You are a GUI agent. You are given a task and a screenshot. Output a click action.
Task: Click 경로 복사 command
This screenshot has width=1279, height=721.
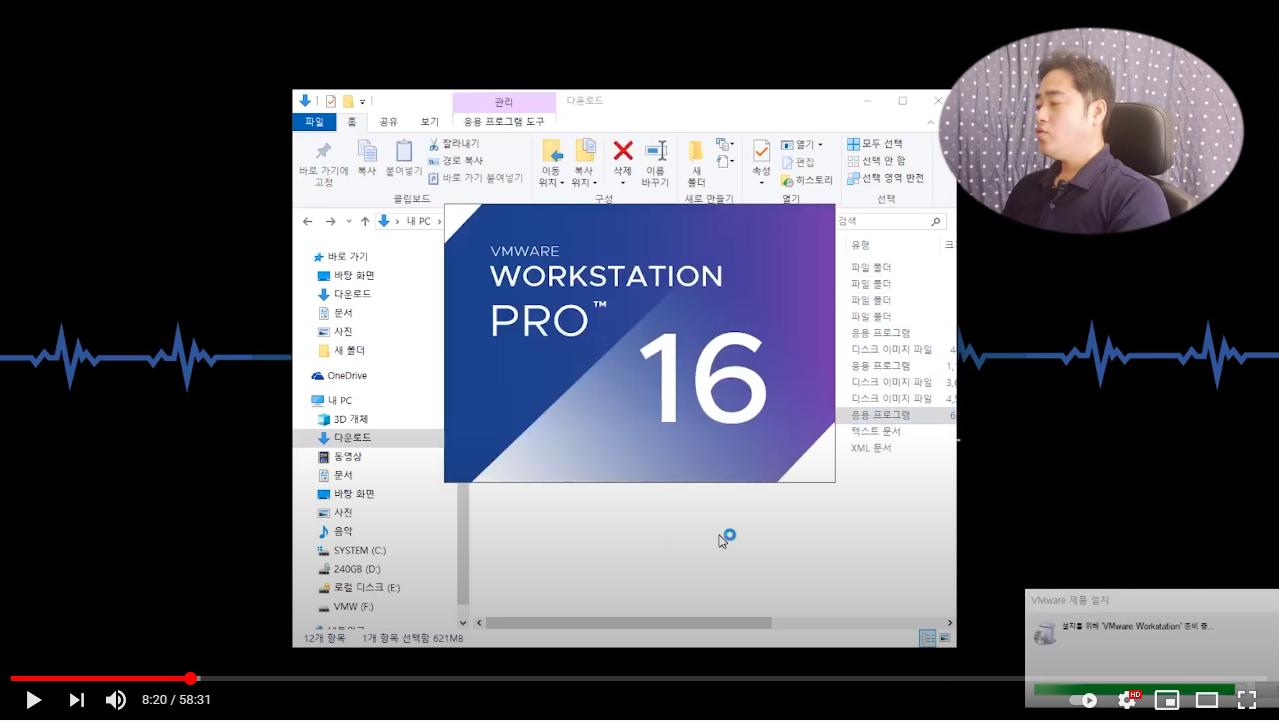click(455, 161)
